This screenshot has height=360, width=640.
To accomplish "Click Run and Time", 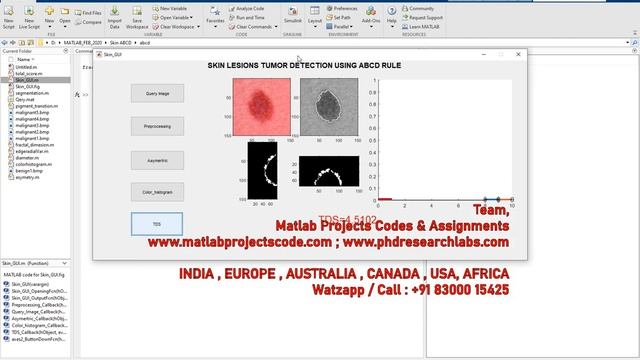I will click(247, 18).
